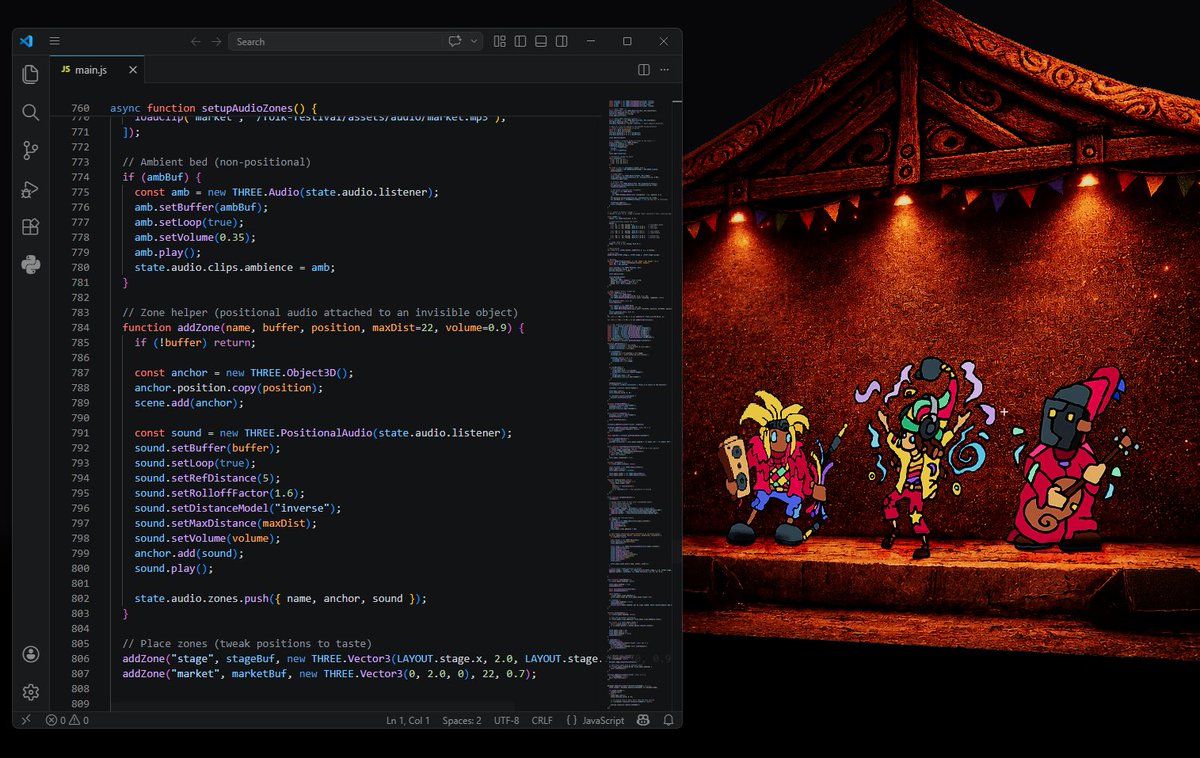This screenshot has height=758, width=1200.
Task: Go forward with the right arrow
Action: coord(216,41)
